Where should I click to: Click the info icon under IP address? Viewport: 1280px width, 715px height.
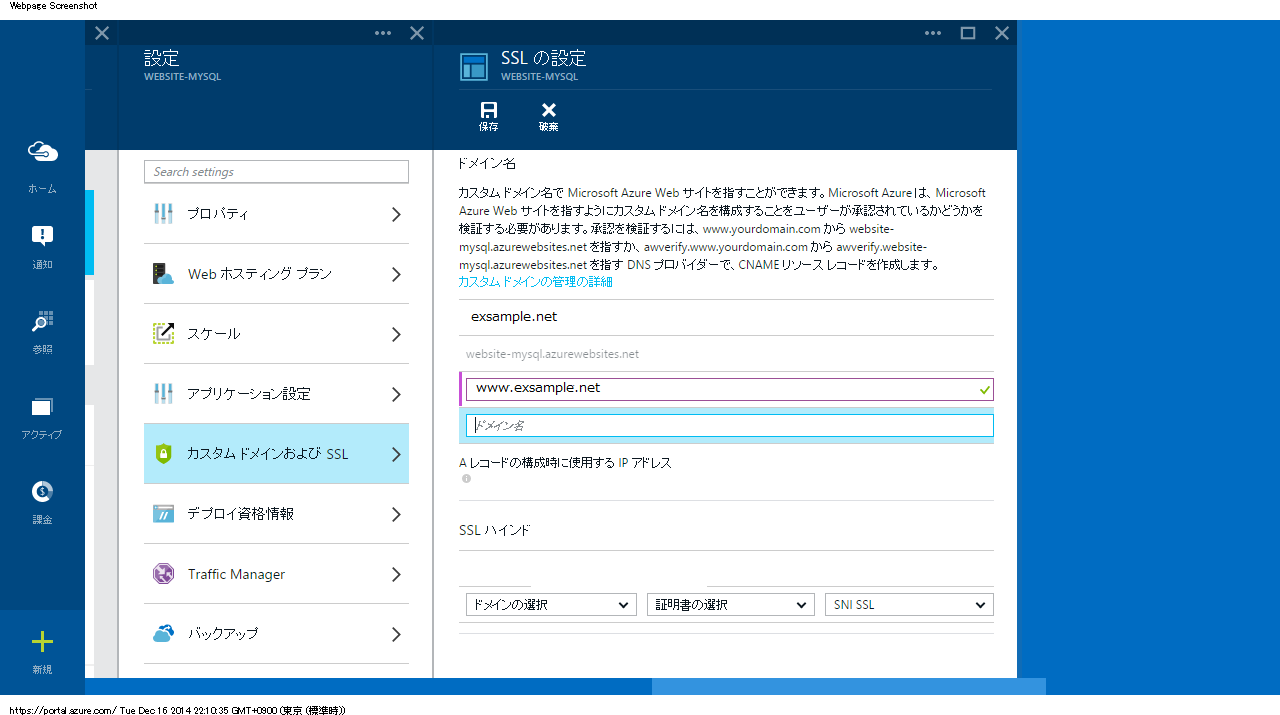tap(466, 479)
